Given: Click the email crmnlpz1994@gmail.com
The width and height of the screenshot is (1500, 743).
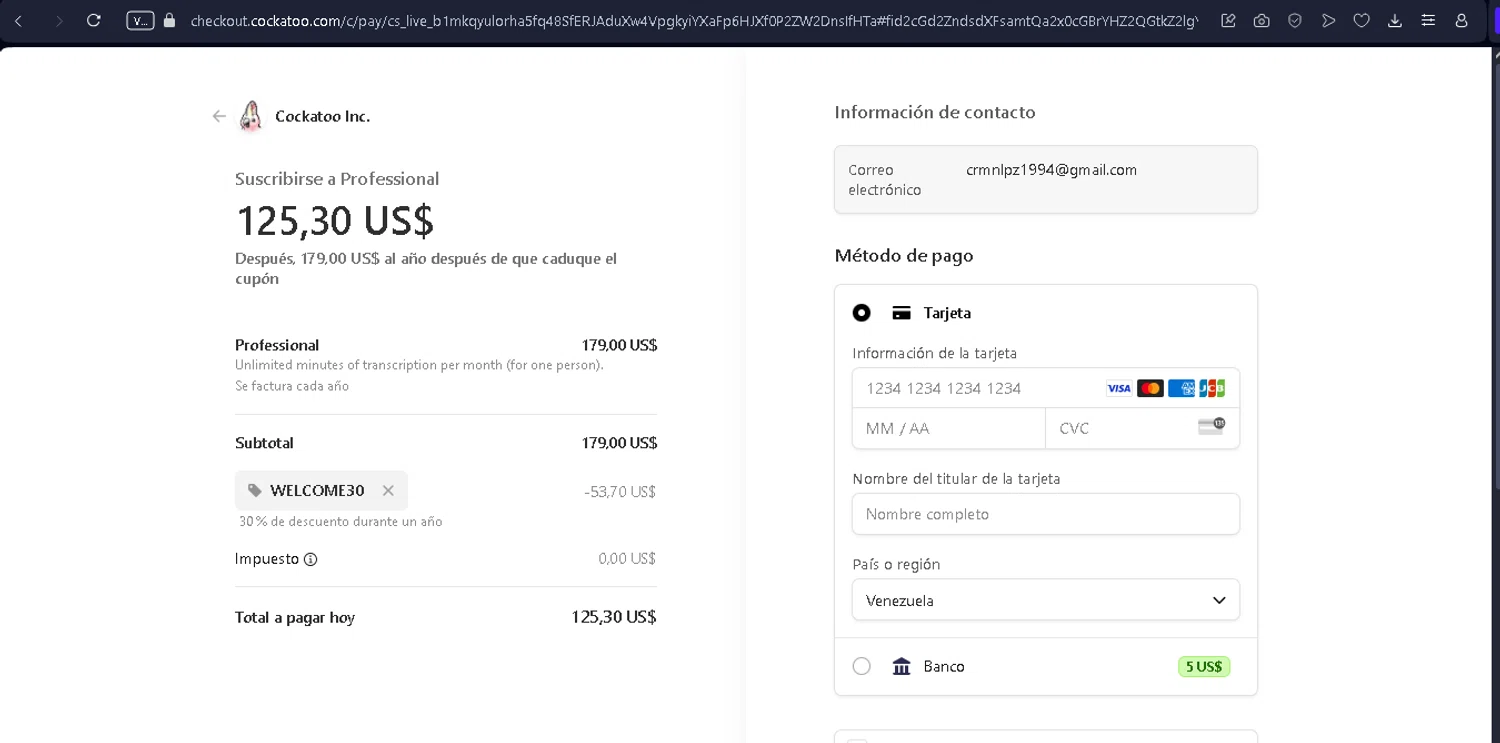Looking at the screenshot, I should [1051, 170].
